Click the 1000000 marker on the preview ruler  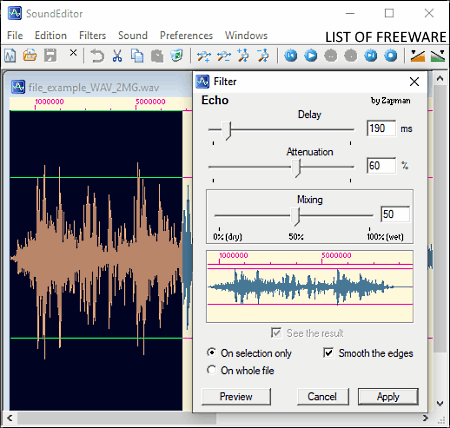click(234, 256)
